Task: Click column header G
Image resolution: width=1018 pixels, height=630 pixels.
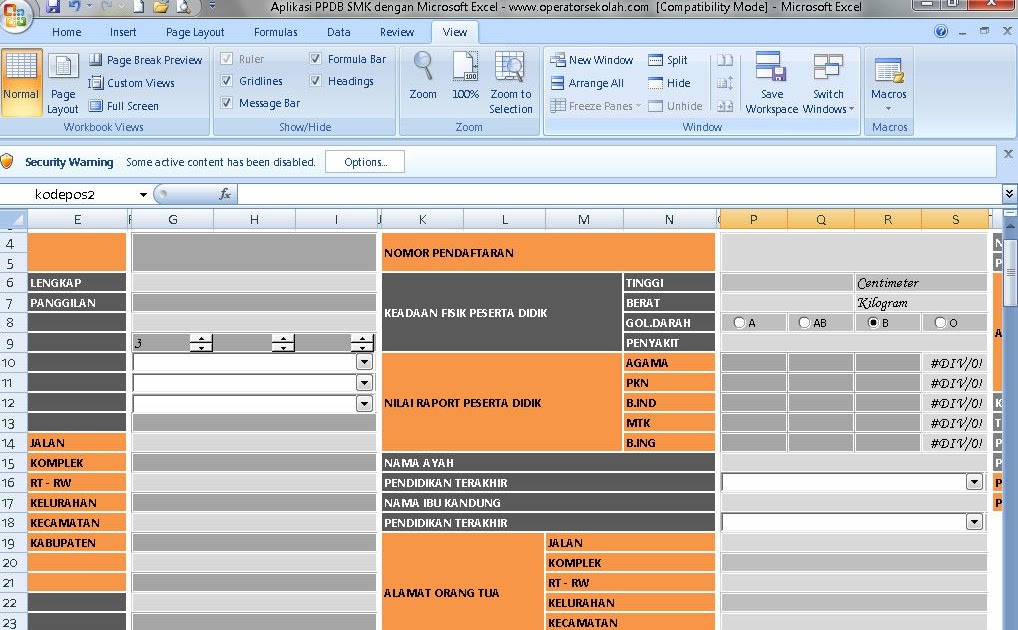Action: click(173, 220)
